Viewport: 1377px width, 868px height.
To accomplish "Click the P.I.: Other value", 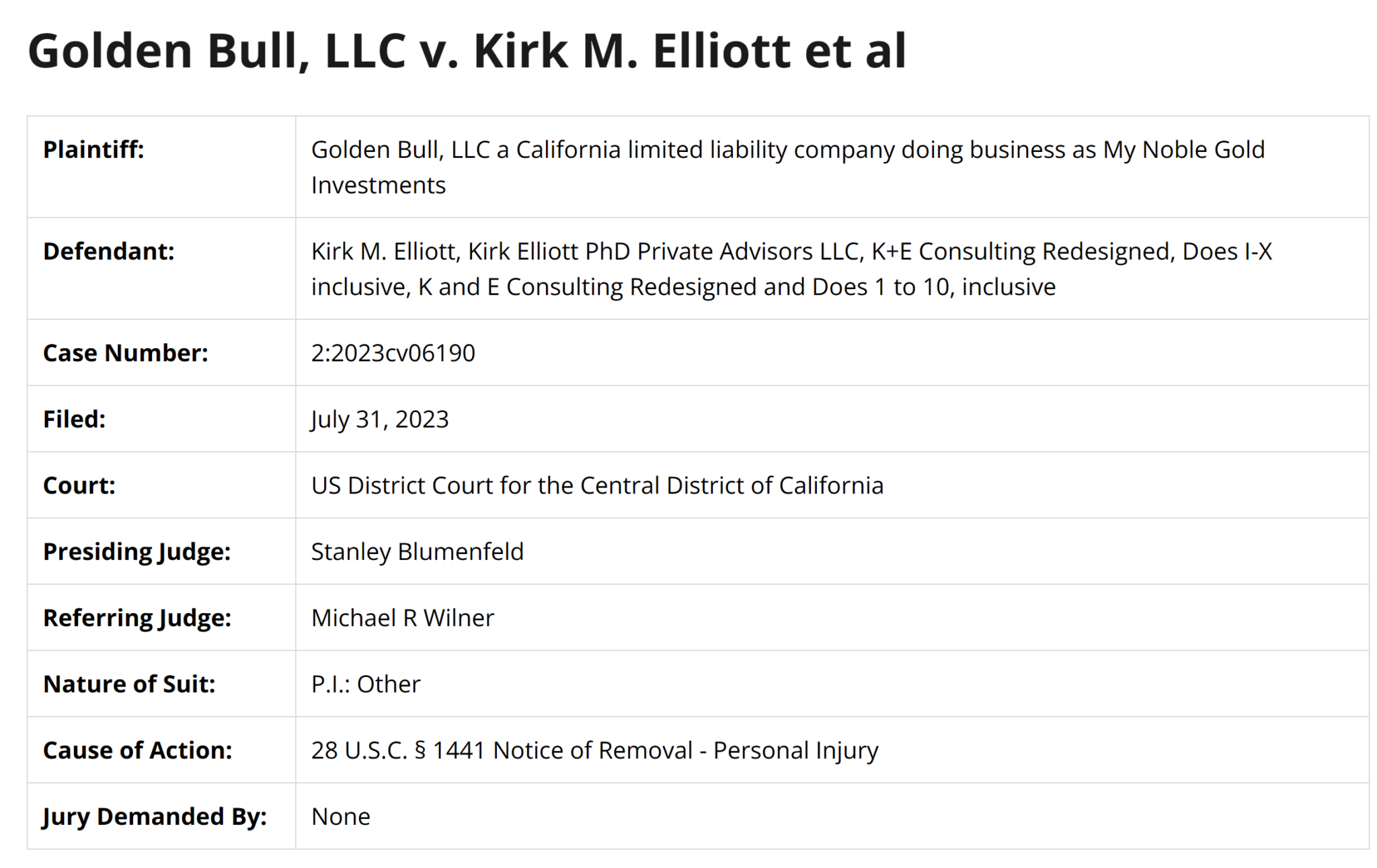I will (365, 684).
